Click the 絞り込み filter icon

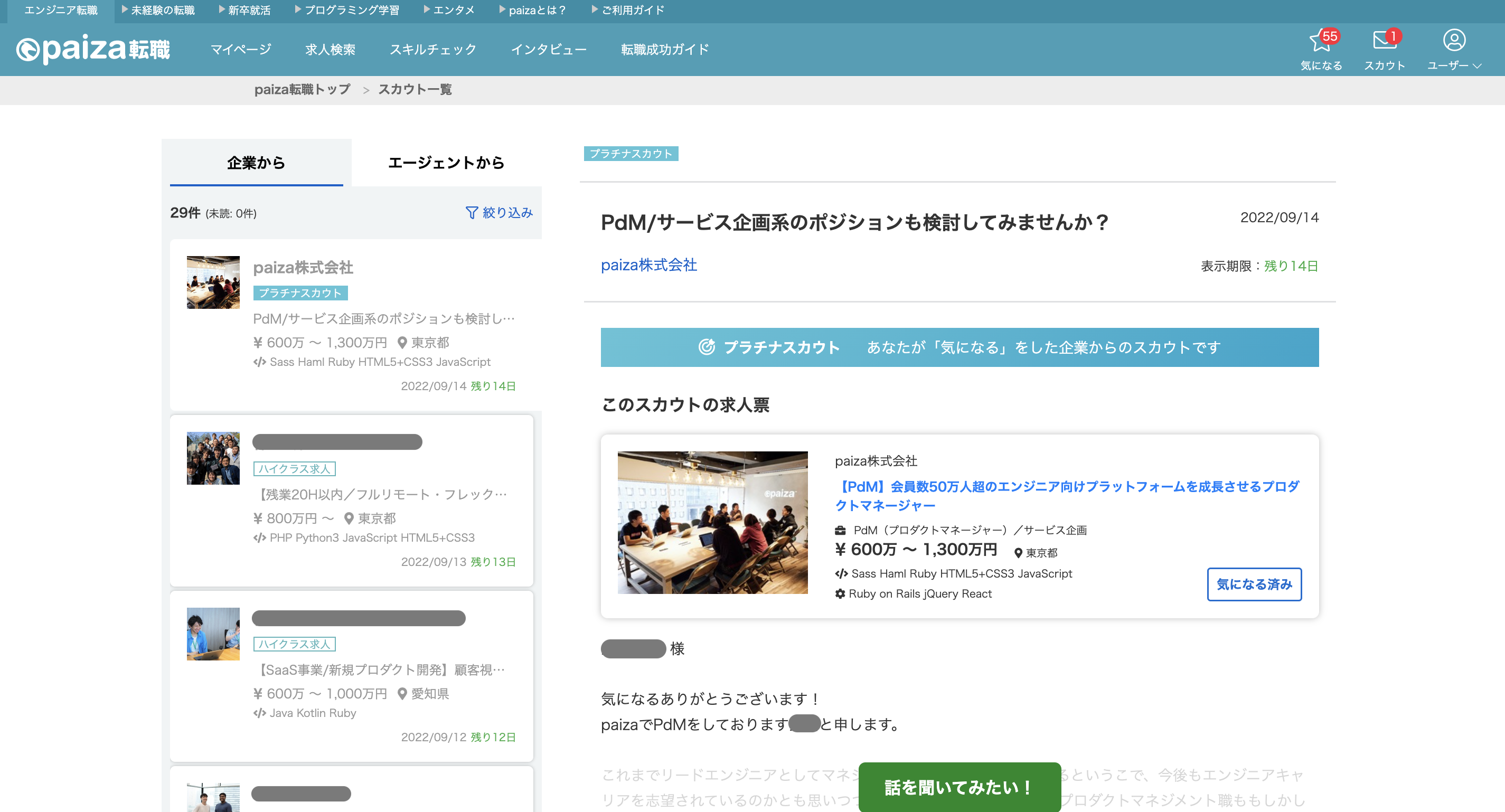coord(472,213)
